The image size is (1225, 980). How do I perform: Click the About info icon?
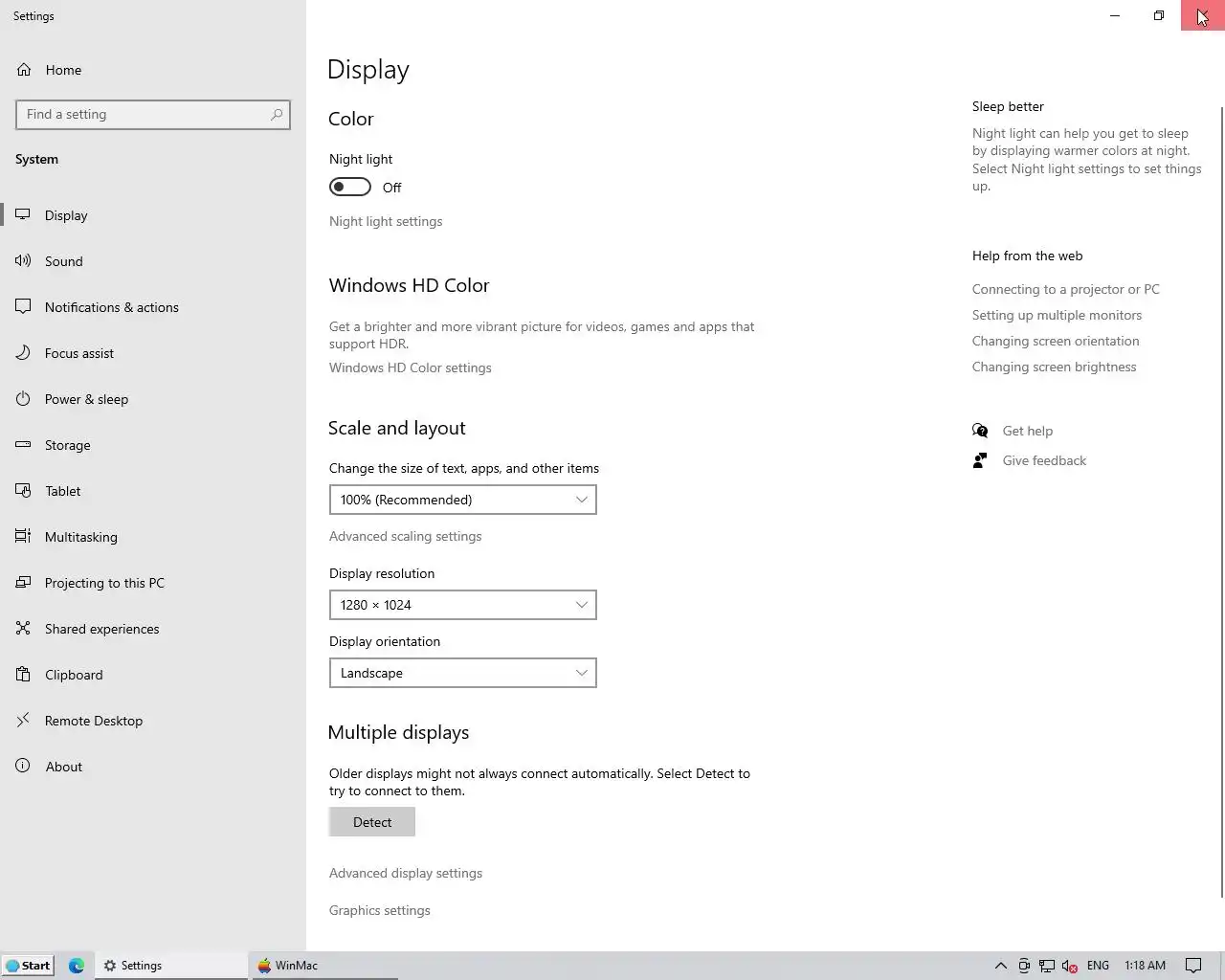pyautogui.click(x=23, y=766)
